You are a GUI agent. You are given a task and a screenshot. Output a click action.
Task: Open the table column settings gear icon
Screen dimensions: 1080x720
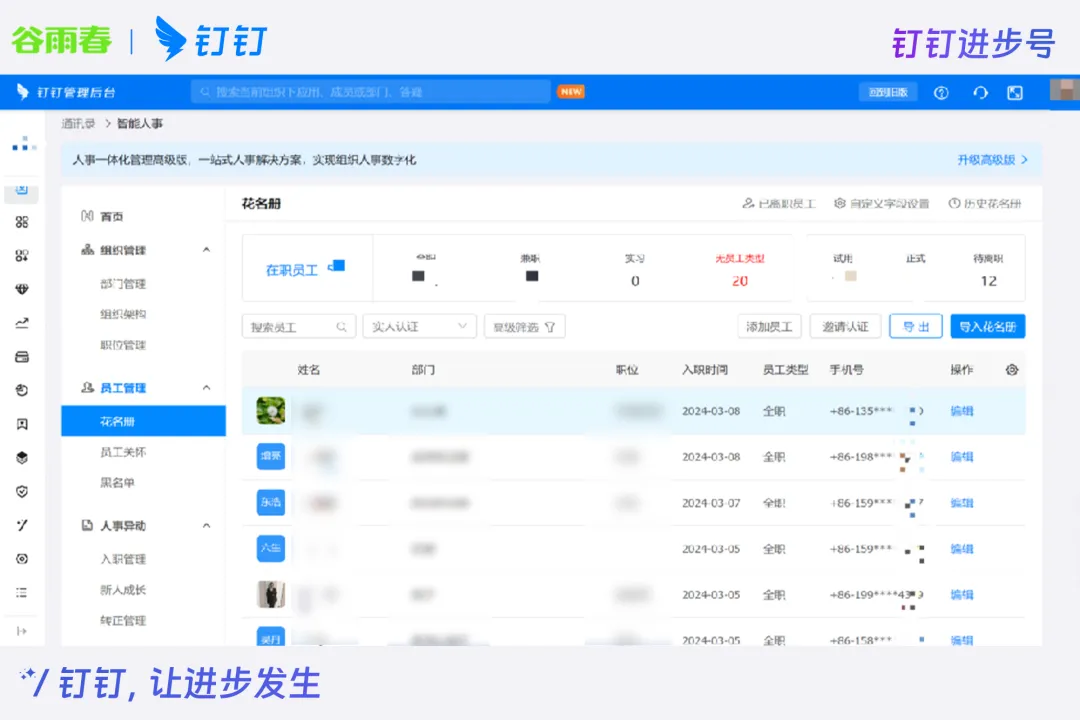1011,370
